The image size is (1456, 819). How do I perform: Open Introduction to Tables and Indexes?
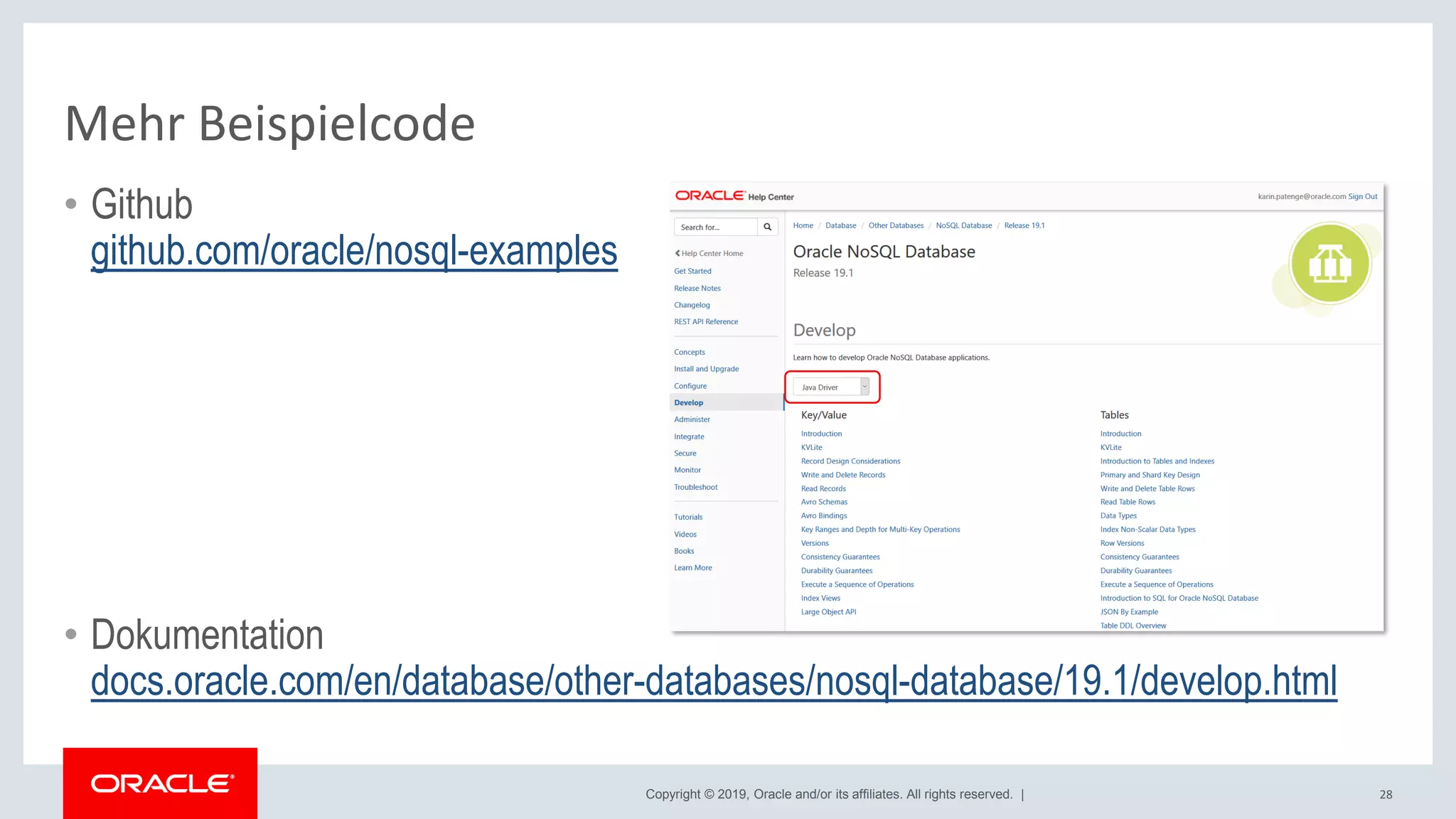click(1157, 461)
